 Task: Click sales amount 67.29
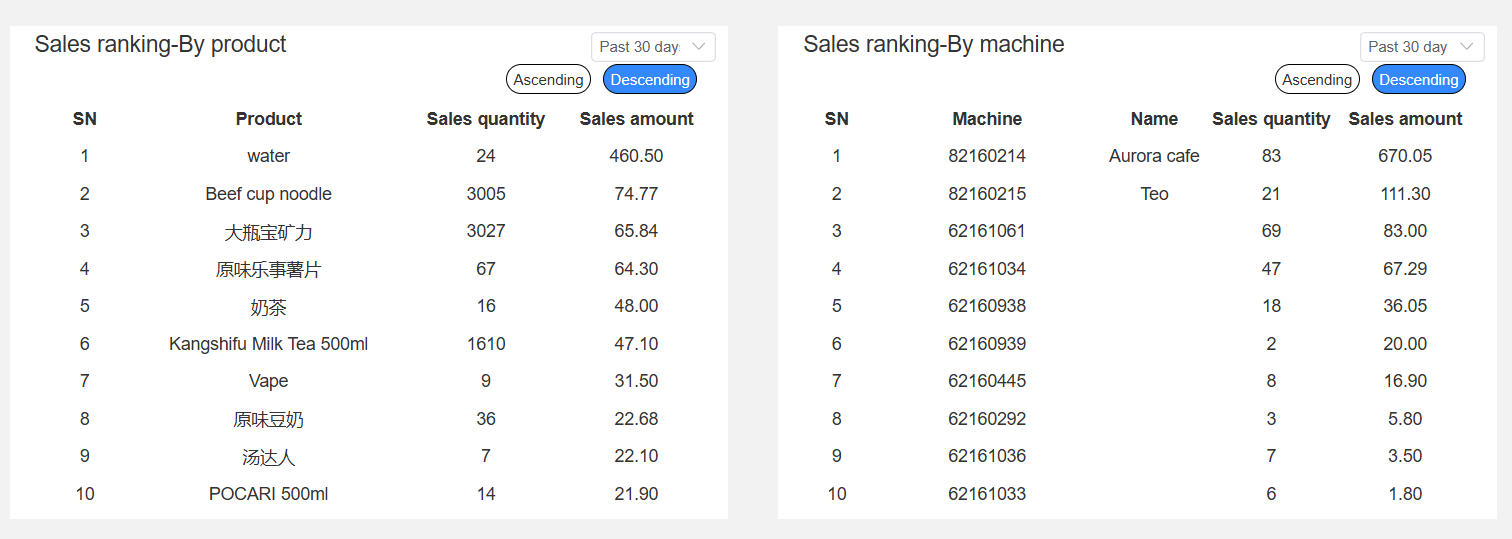1405,269
